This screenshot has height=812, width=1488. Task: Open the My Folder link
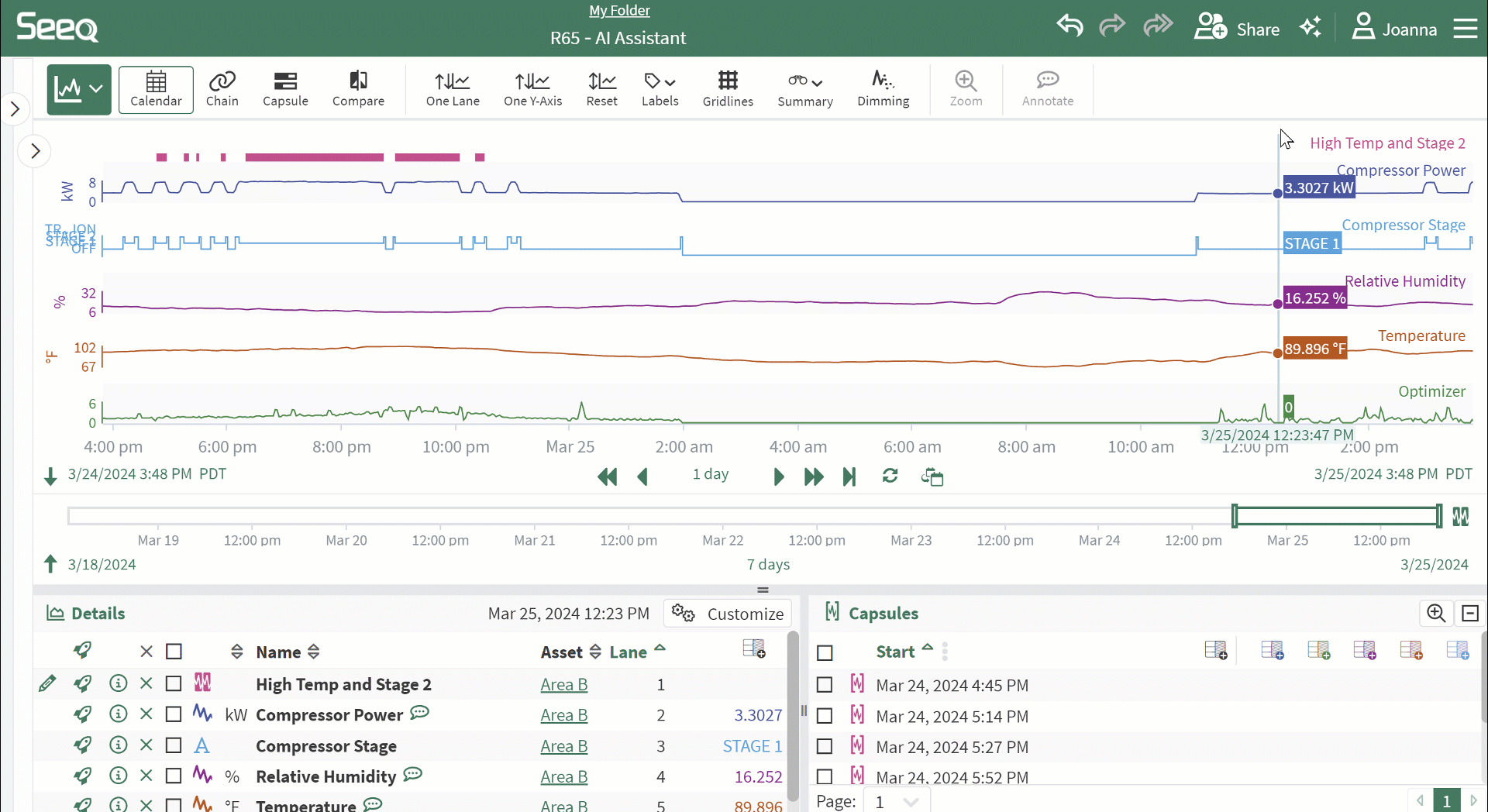[619, 11]
